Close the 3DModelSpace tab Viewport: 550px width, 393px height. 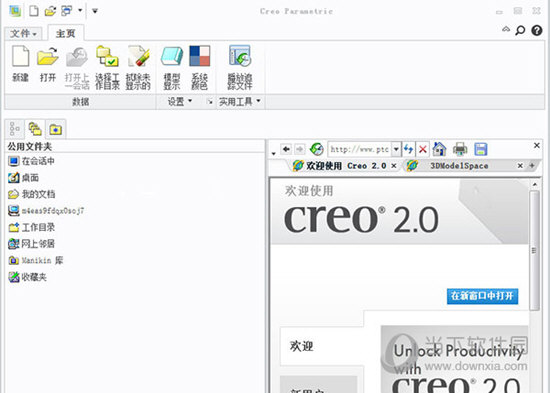pos(520,166)
